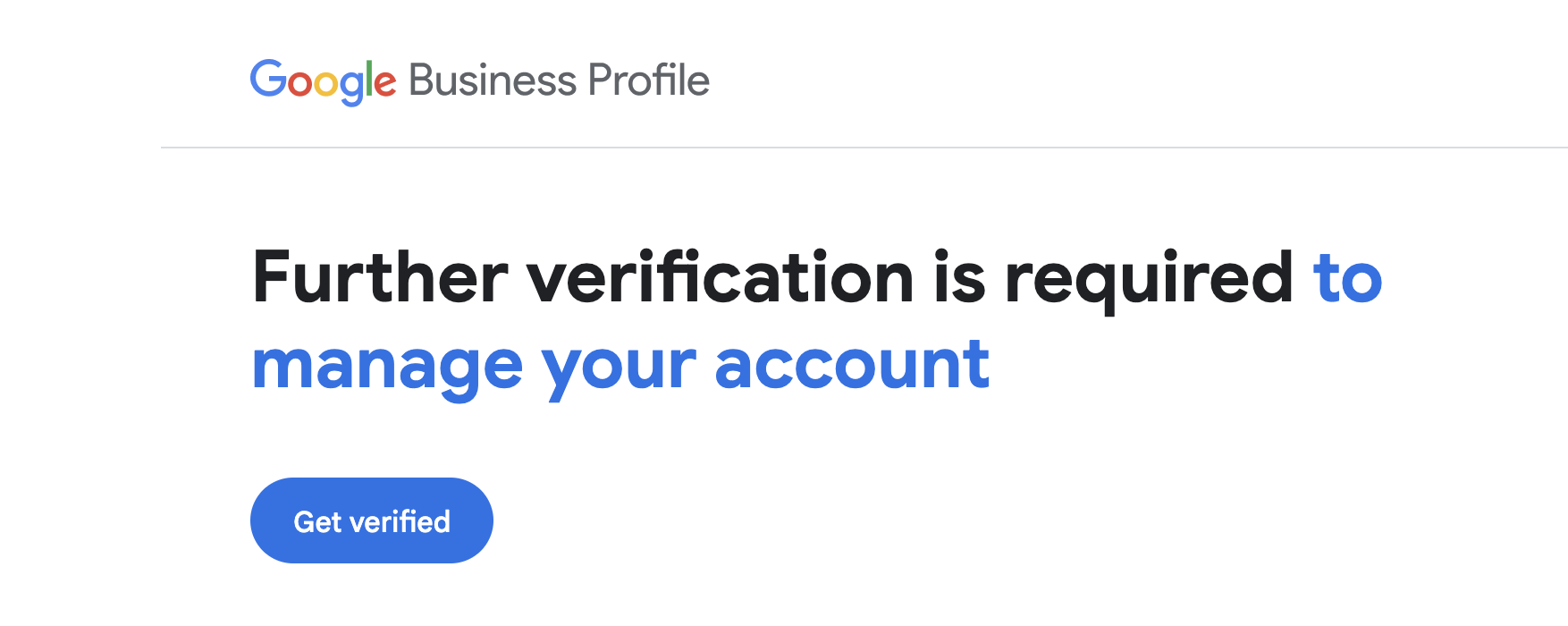Click the blue word account in heading
The height and width of the screenshot is (626, 1568).
(852, 365)
